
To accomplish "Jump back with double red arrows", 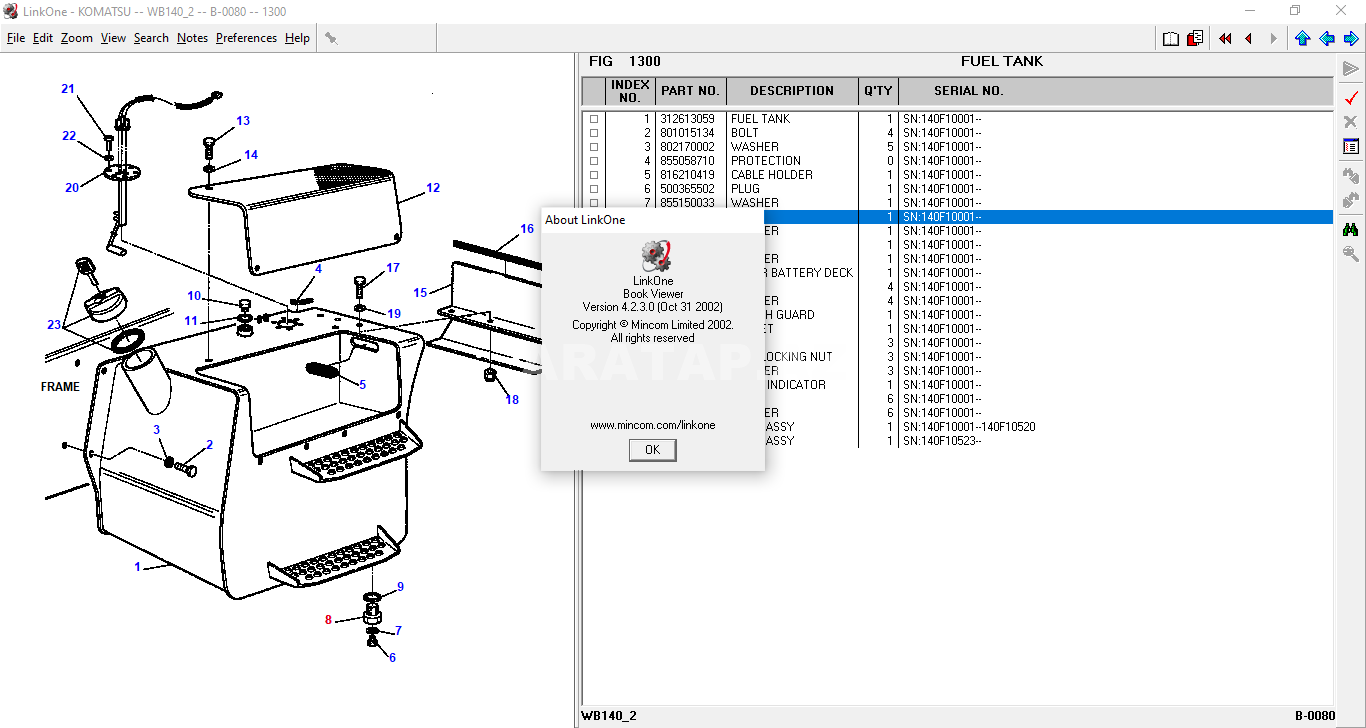I will 1225,38.
